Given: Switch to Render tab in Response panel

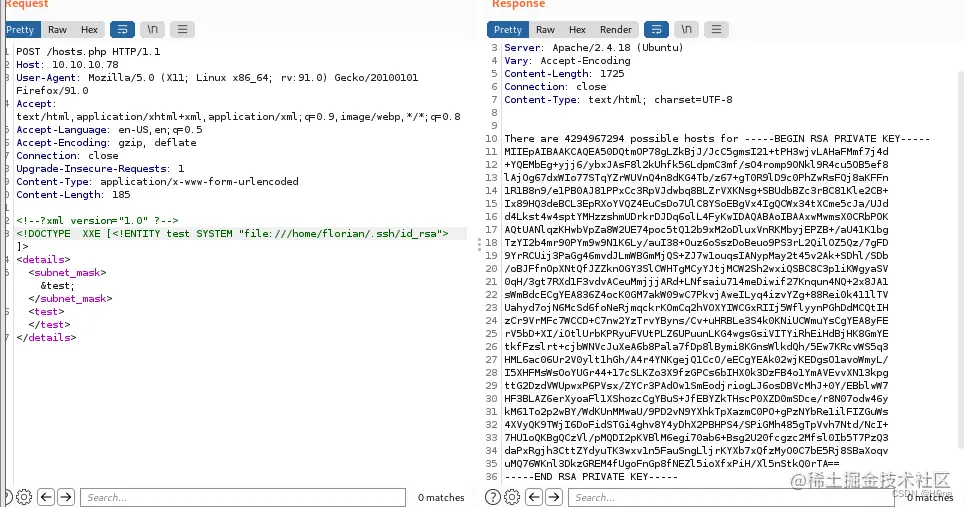Looking at the screenshot, I should [615, 30].
